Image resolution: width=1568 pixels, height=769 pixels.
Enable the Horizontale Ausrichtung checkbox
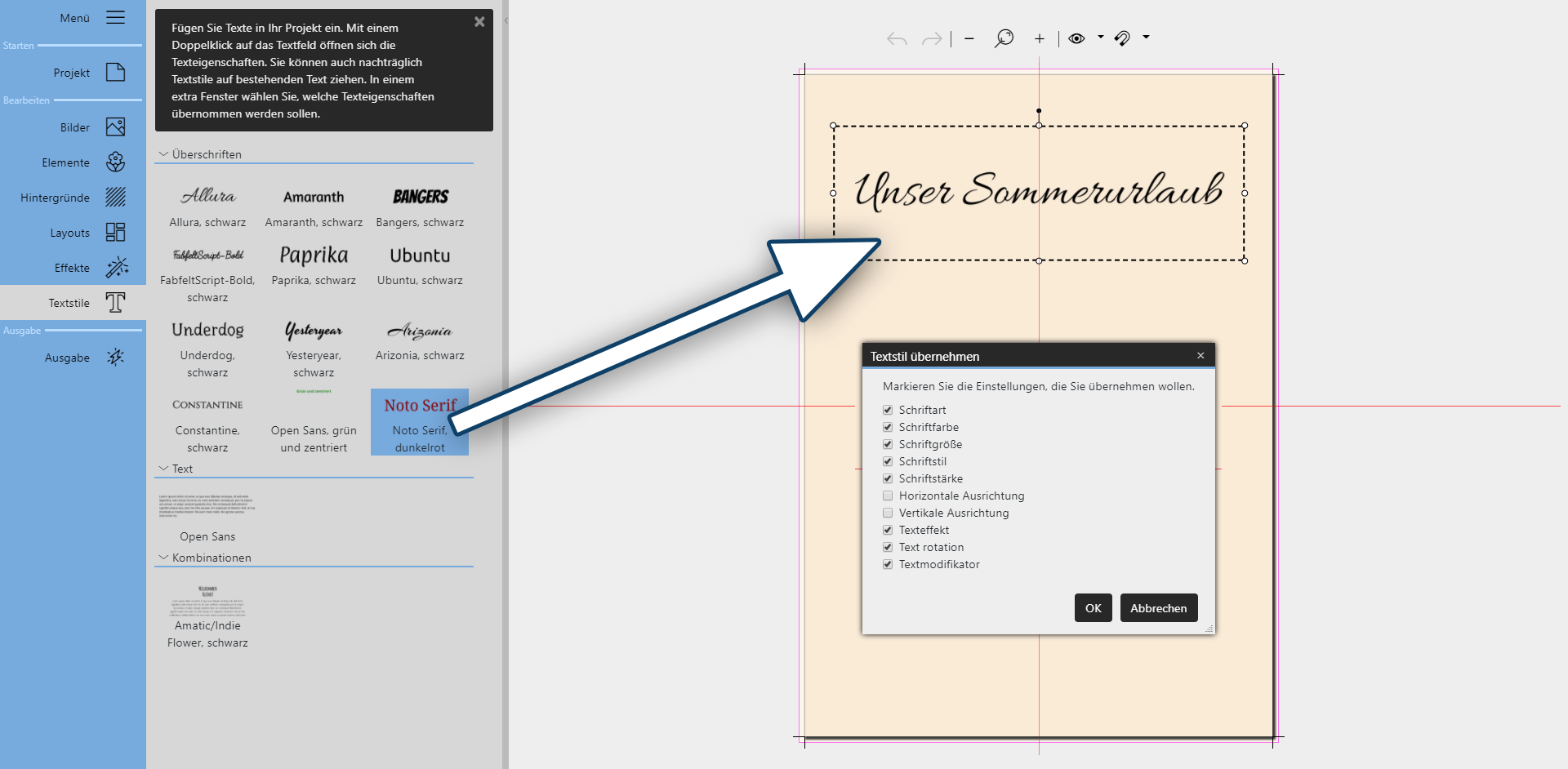[x=888, y=496]
